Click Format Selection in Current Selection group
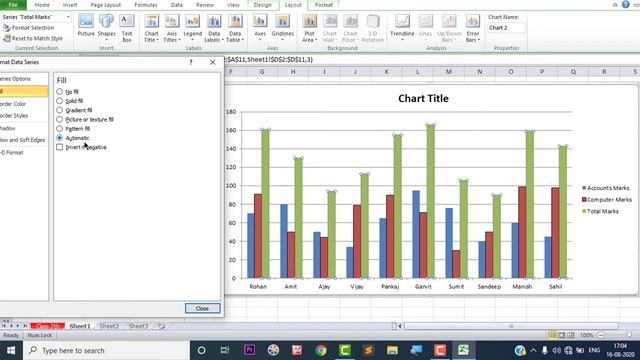The height and width of the screenshot is (360, 640). [x=29, y=28]
